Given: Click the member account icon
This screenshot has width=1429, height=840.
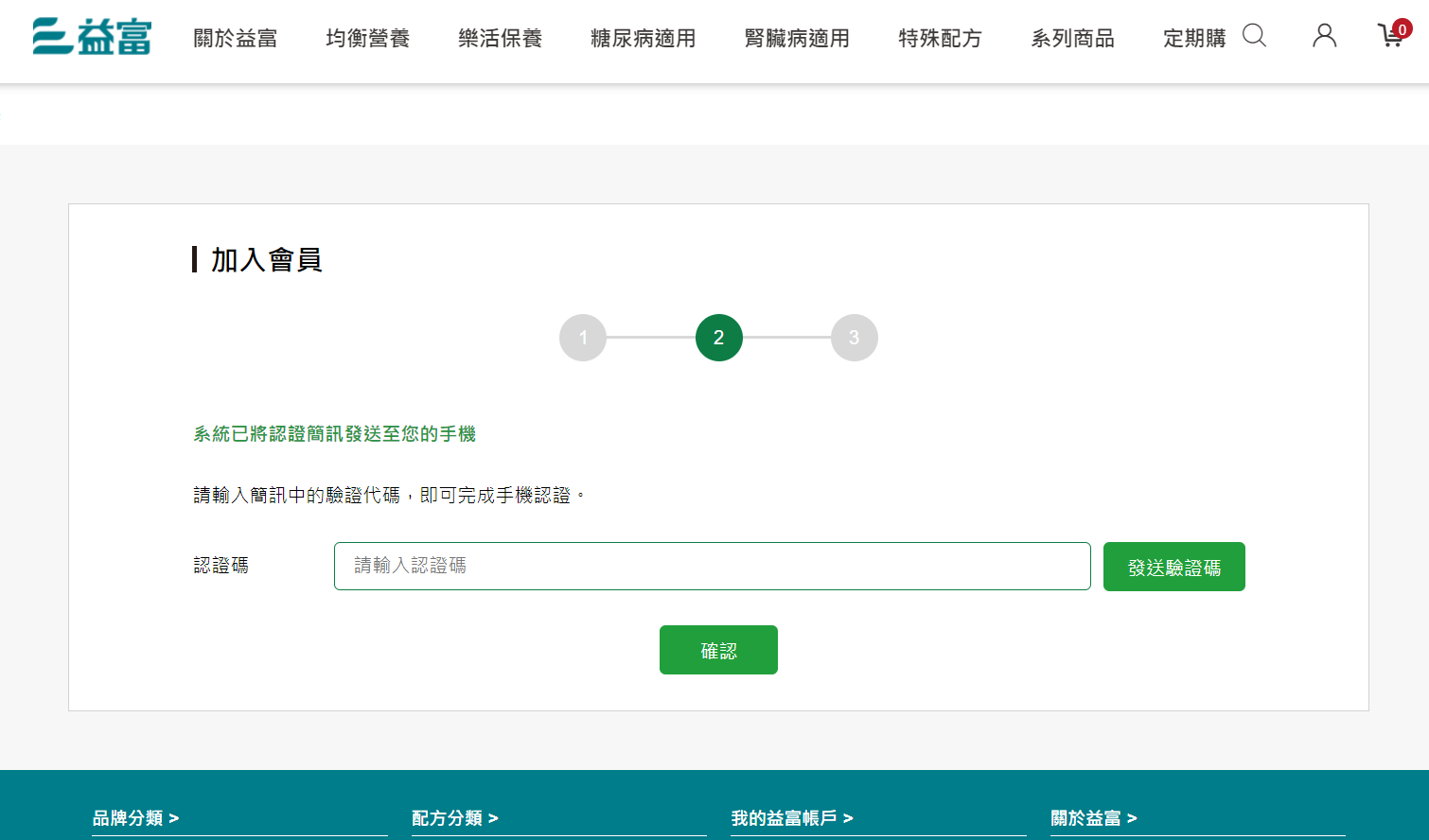Looking at the screenshot, I should [x=1323, y=36].
